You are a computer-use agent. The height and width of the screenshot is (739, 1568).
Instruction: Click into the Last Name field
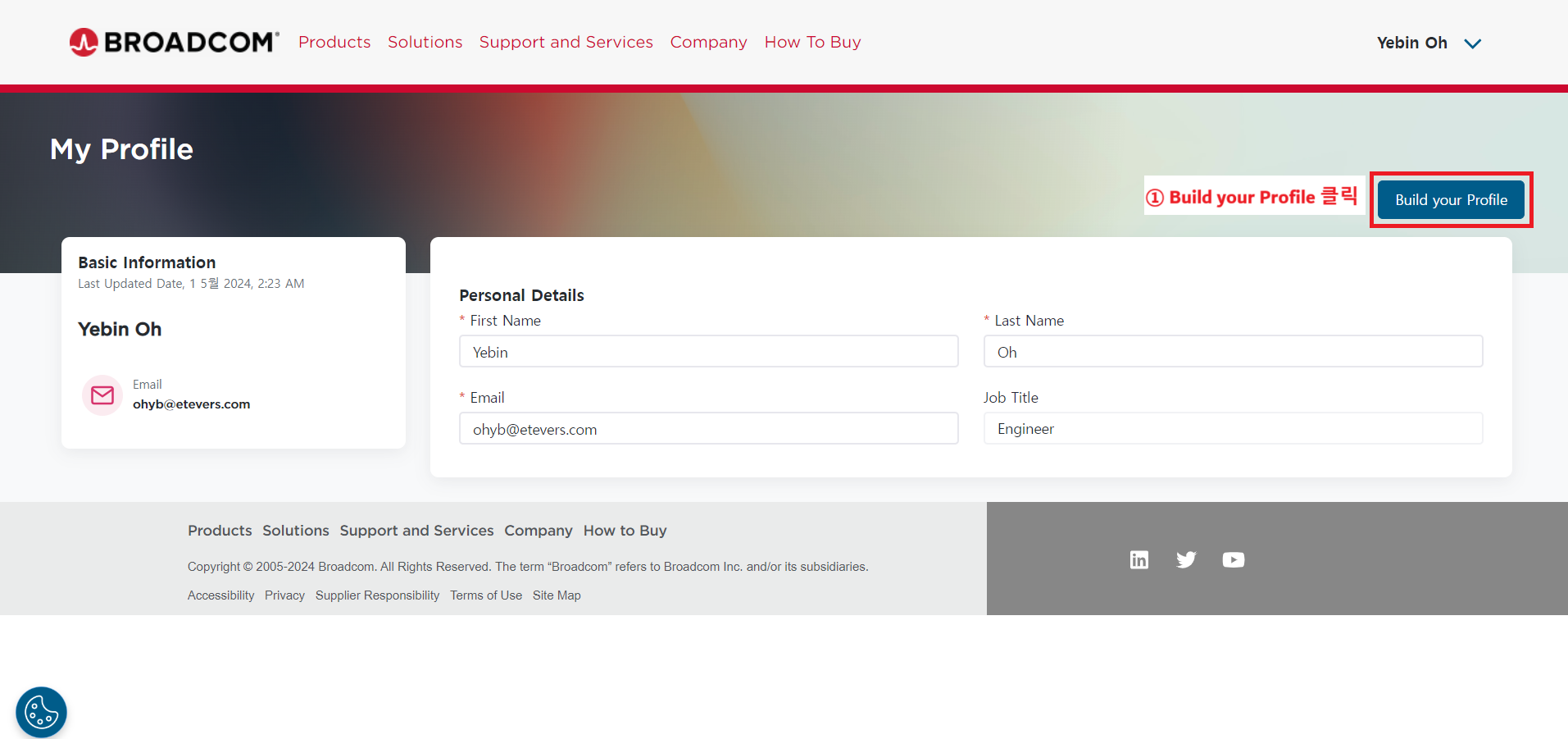click(1233, 352)
